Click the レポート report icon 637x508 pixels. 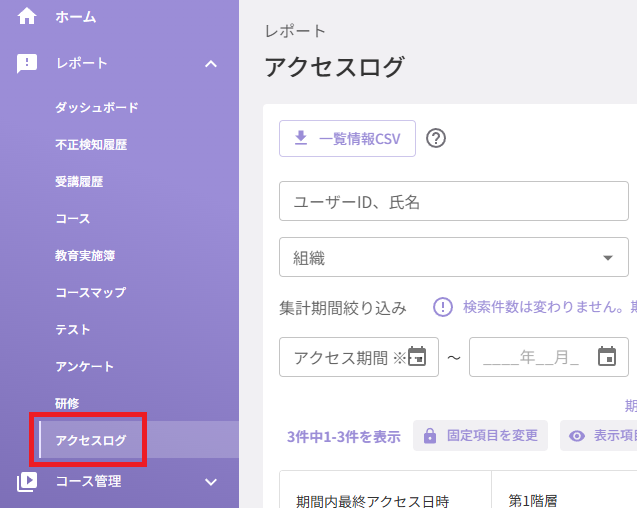(x=27, y=63)
